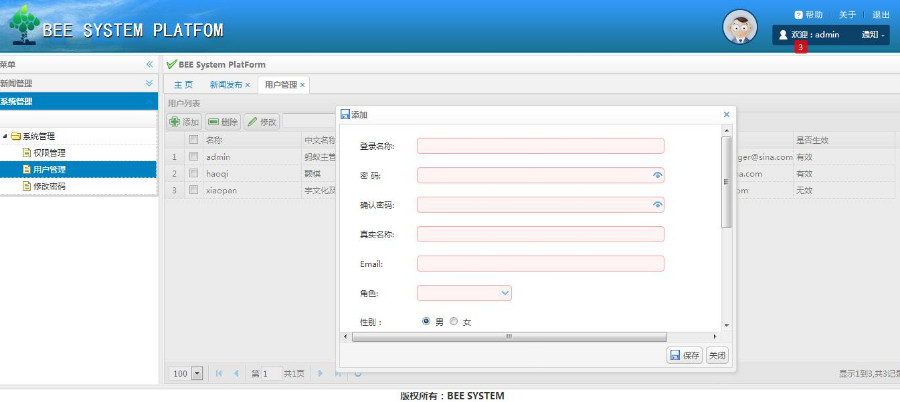Click the 添加 dialog save icon title

[x=345, y=114]
